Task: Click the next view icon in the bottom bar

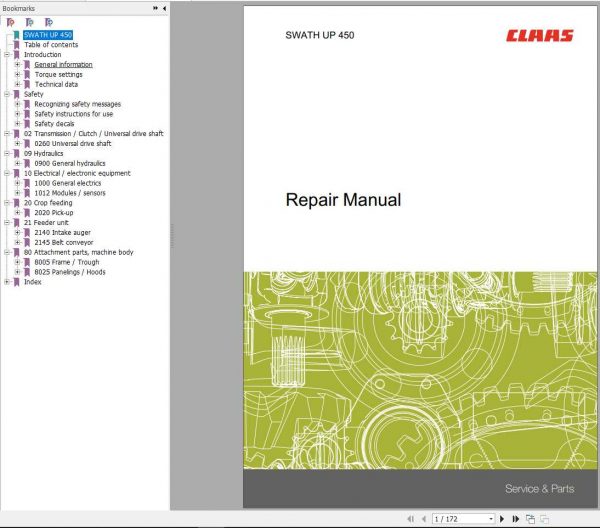Action: coord(544,519)
